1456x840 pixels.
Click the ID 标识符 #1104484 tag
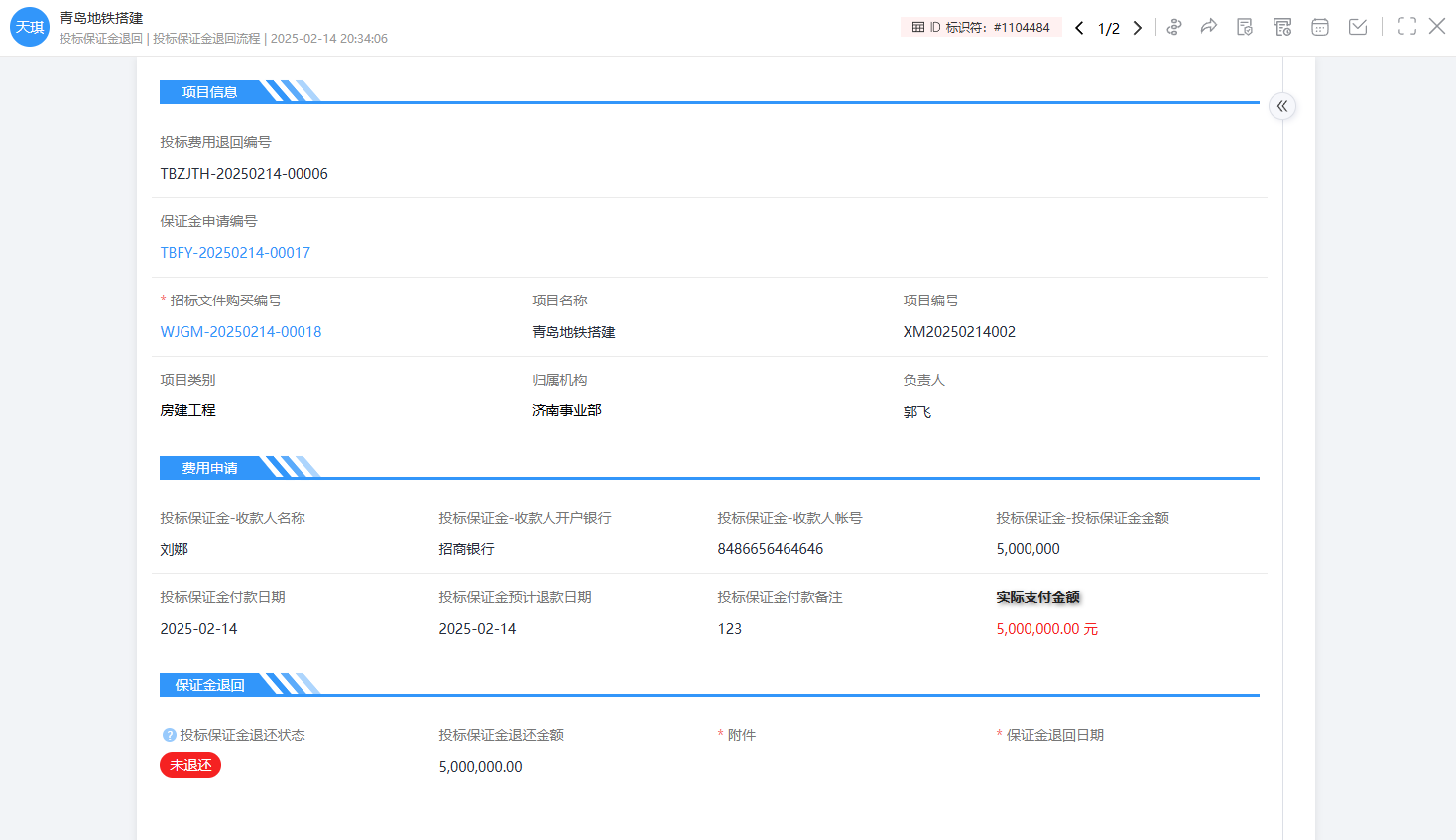pos(981,28)
